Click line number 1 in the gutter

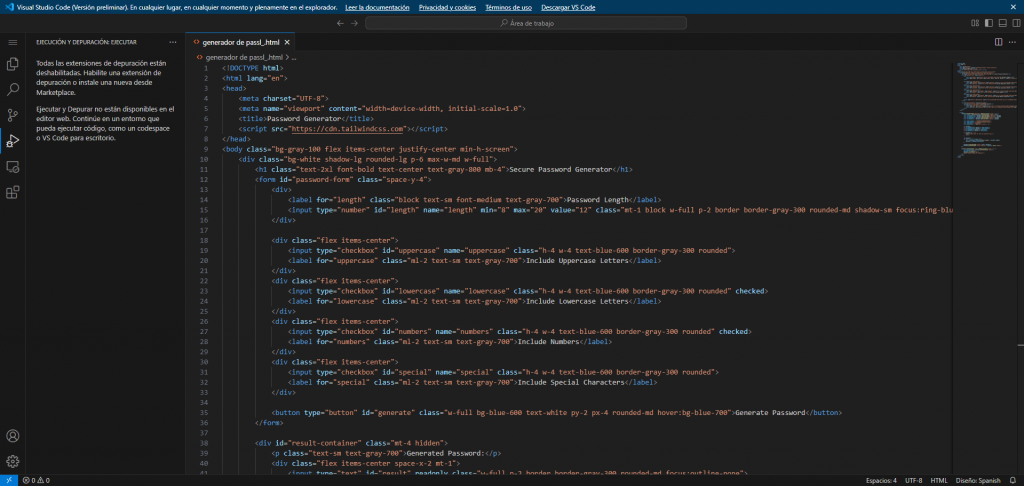[206, 68]
